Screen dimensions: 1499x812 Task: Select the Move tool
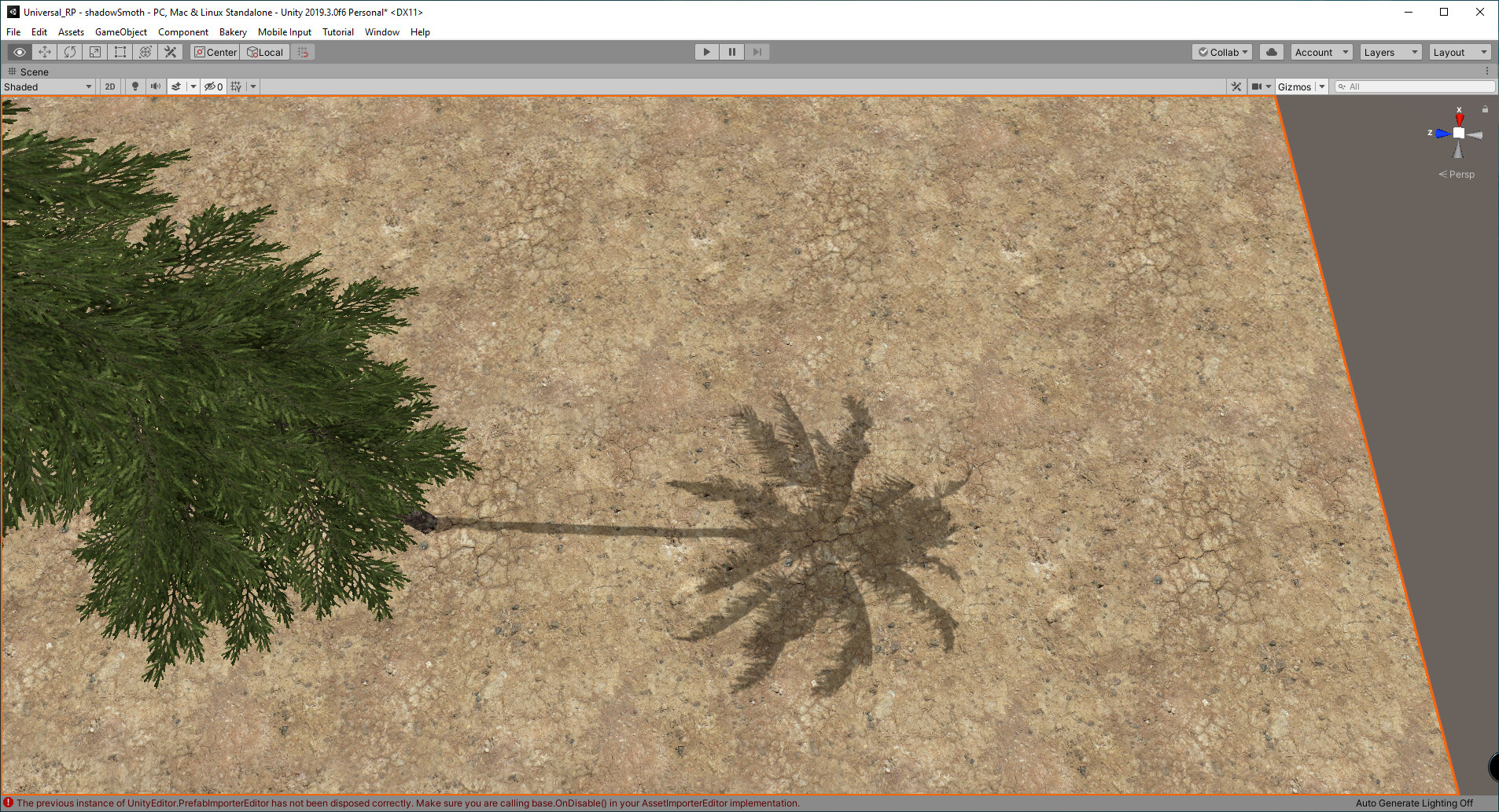tap(45, 51)
